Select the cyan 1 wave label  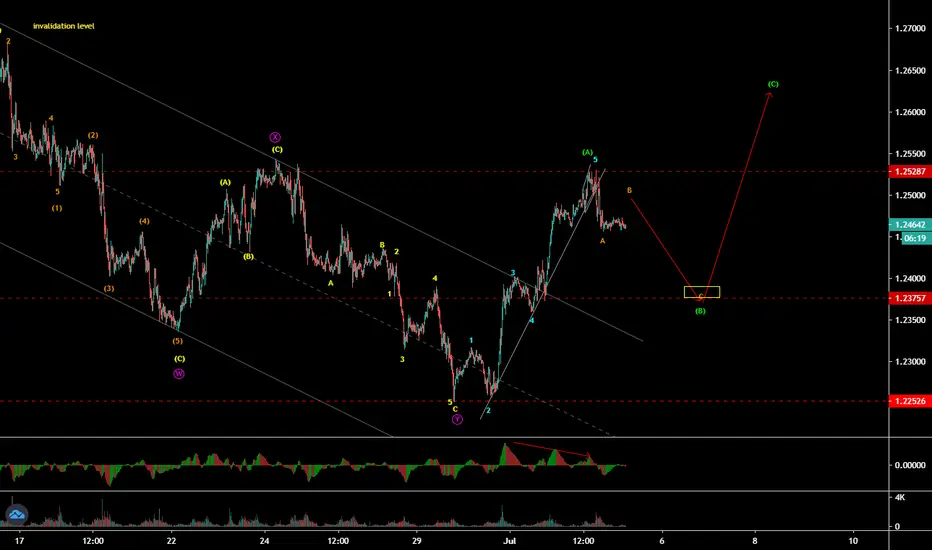(x=471, y=341)
